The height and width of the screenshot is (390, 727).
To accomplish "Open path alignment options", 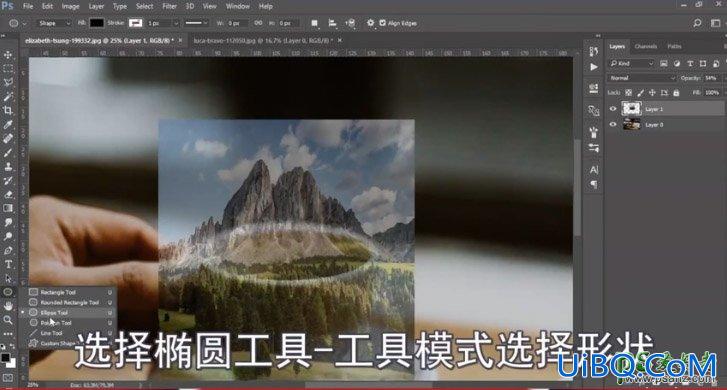I will click(x=332, y=23).
